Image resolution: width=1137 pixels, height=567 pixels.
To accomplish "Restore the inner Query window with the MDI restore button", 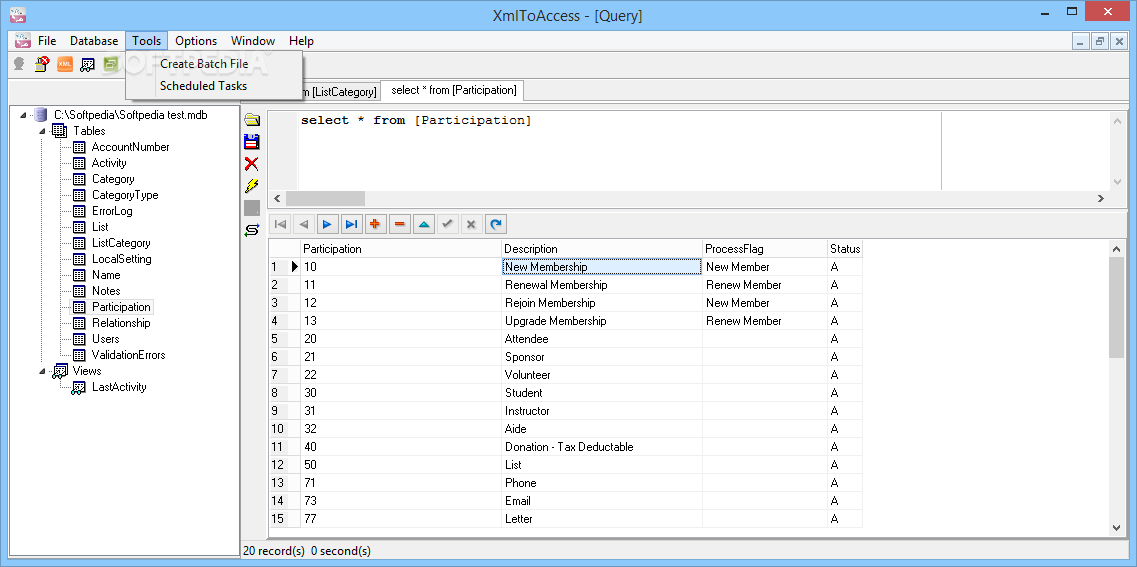I will pos(1100,41).
